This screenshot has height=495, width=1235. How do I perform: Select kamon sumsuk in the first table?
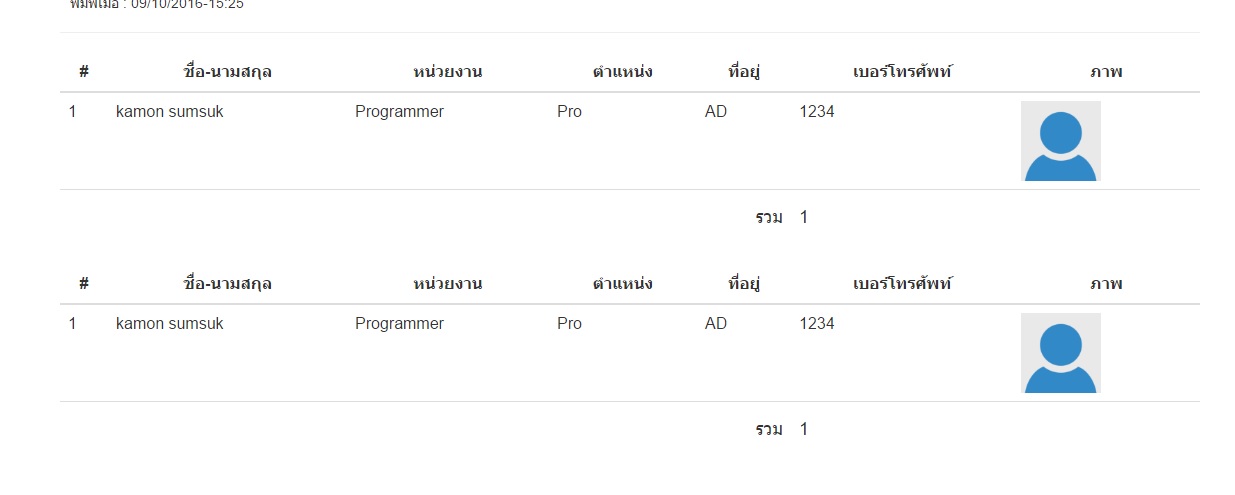(x=170, y=112)
